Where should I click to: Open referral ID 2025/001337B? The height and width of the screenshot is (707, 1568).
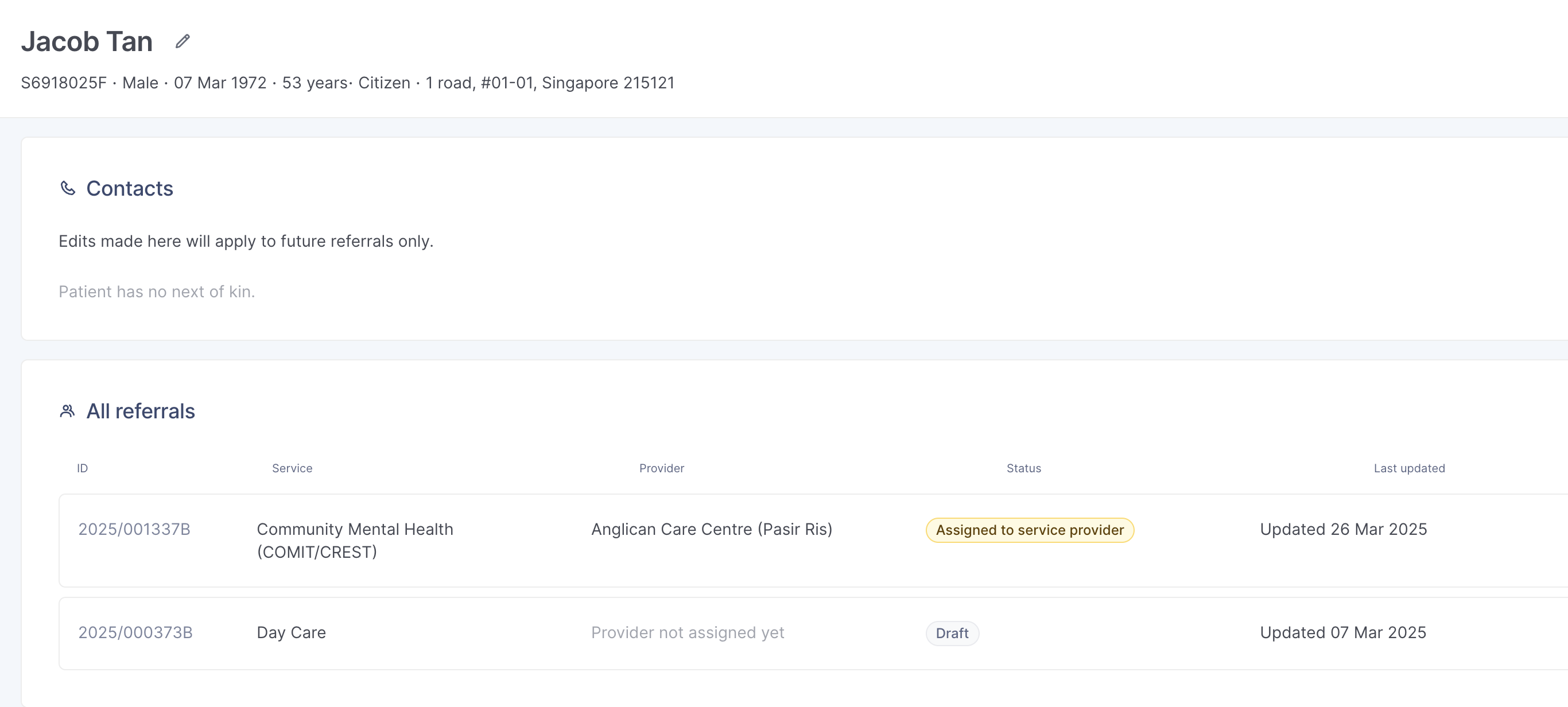(x=134, y=529)
